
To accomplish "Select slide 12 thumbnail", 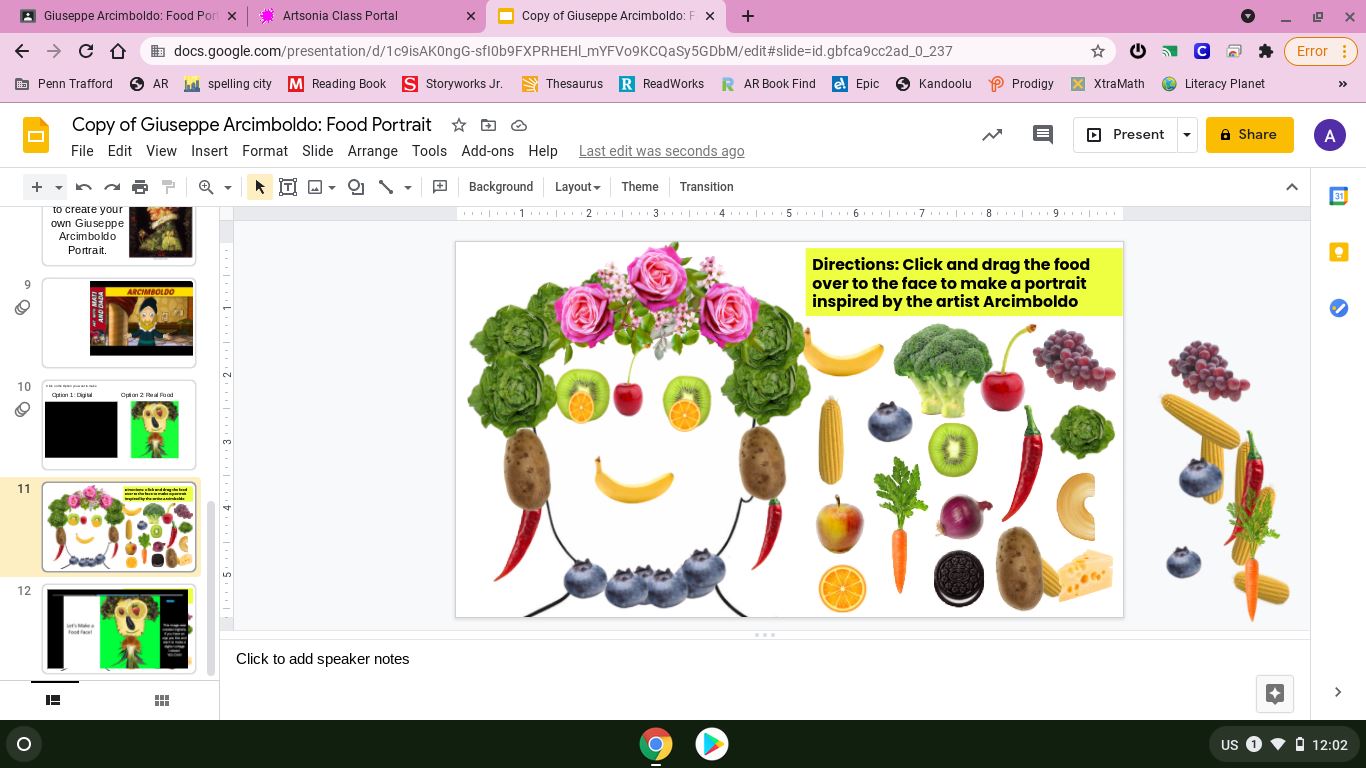I will [x=118, y=629].
